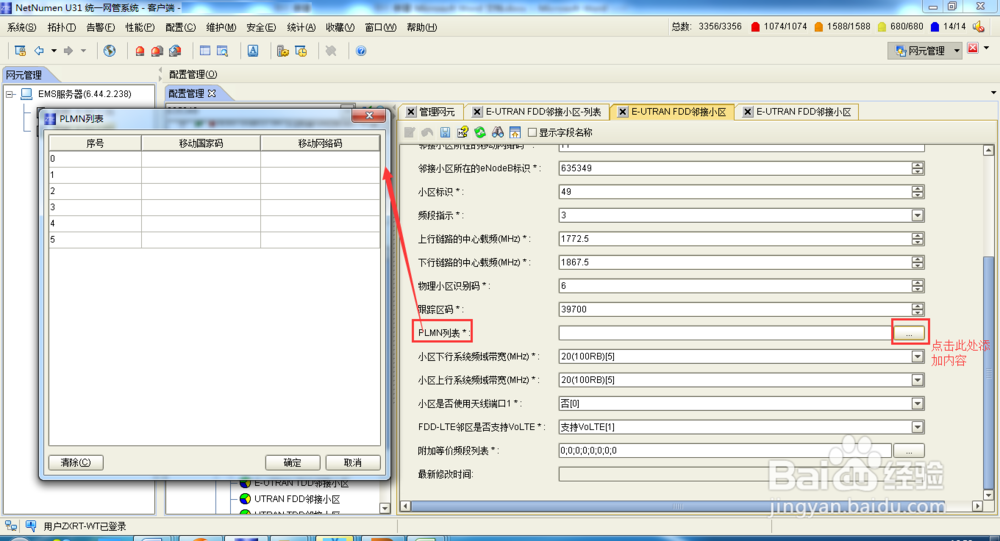Click the yellow question mark form icon
This screenshot has height=541, width=1000.
pos(462,132)
